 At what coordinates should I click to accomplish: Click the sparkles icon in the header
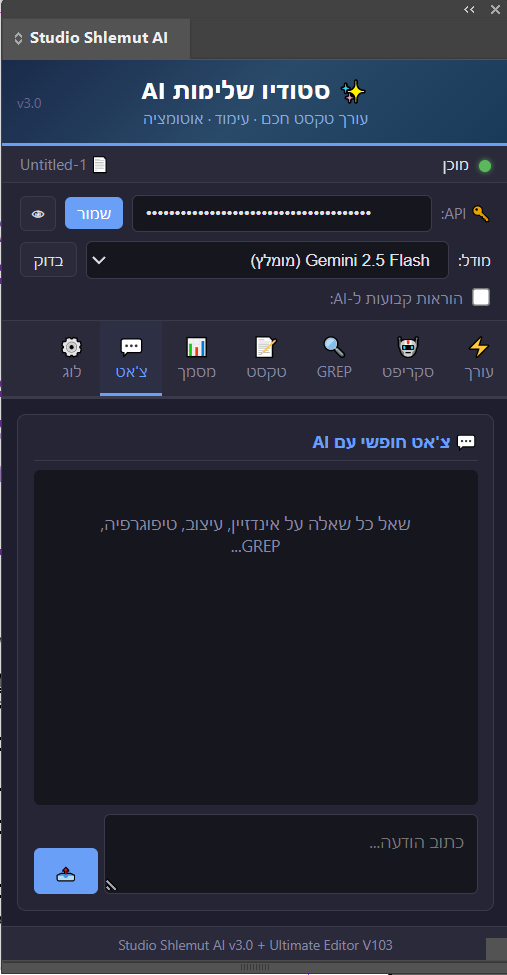point(354,92)
